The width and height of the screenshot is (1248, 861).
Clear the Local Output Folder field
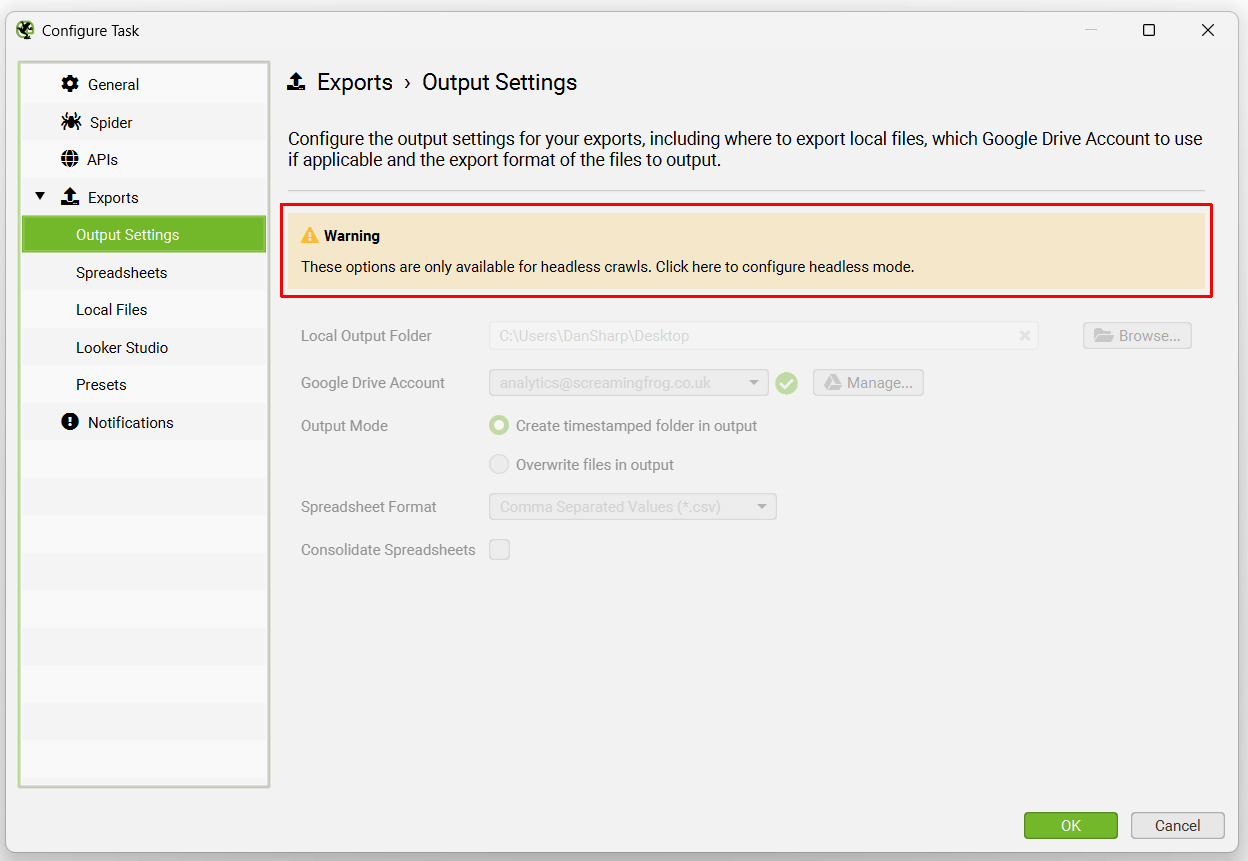point(1024,335)
